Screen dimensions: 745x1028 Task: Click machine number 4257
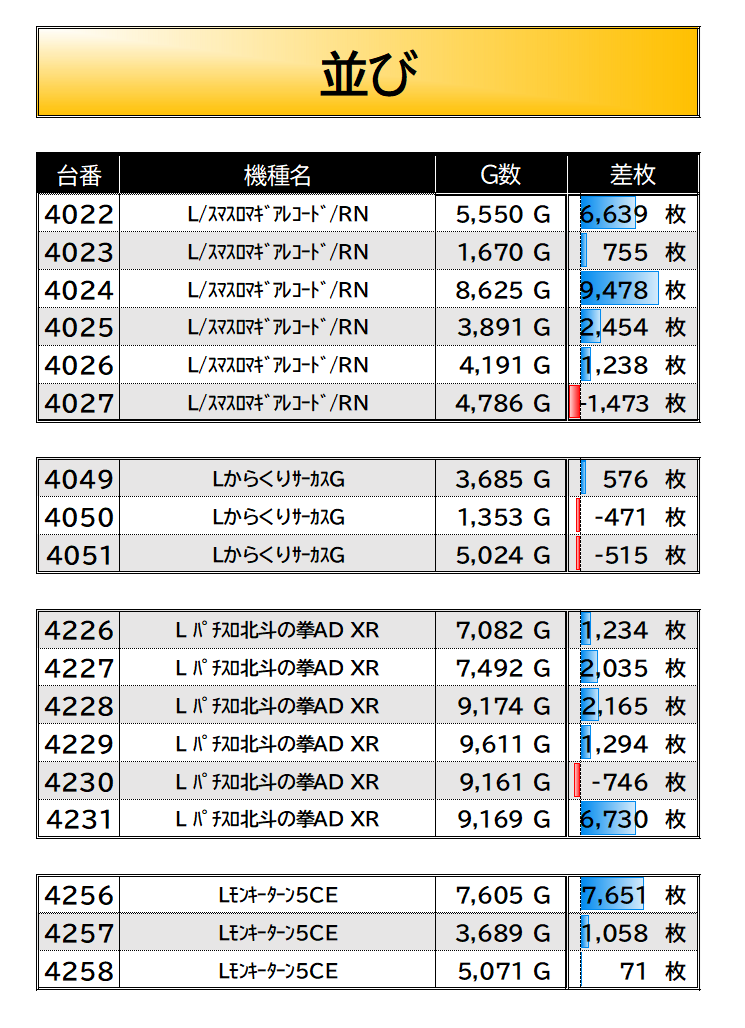79,933
